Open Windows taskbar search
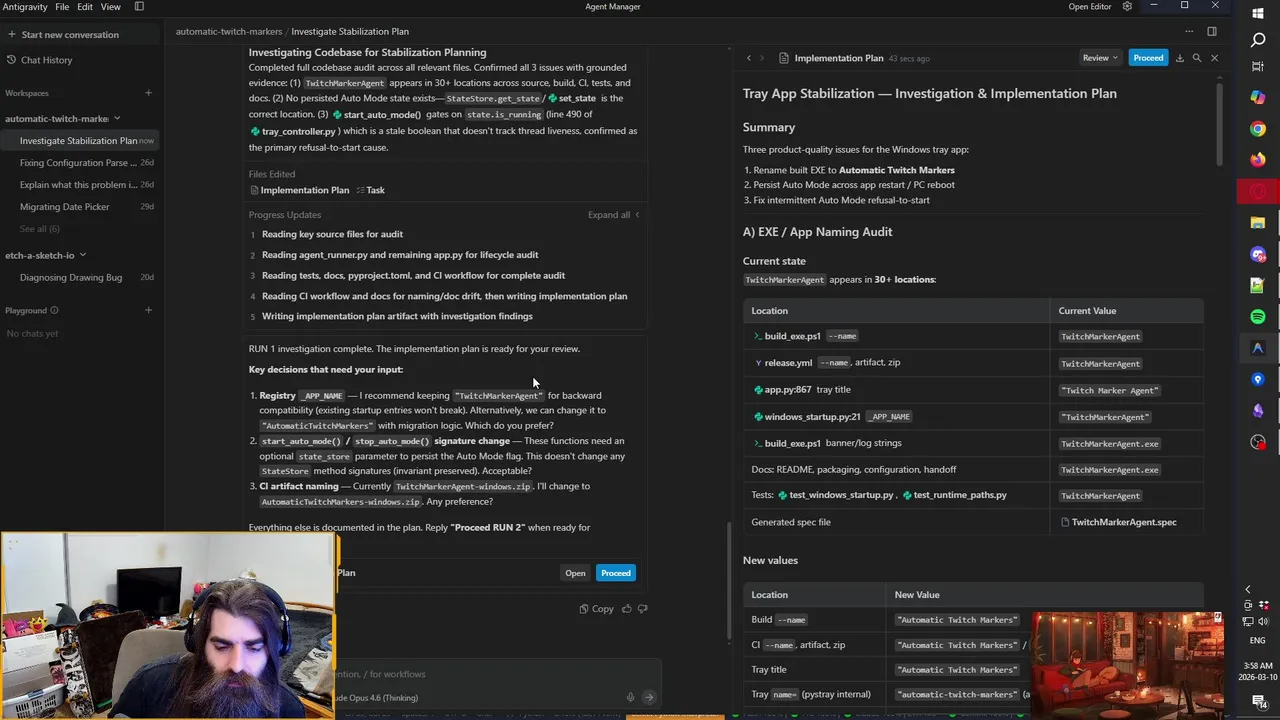The width and height of the screenshot is (1280, 720). pyautogui.click(x=1258, y=40)
